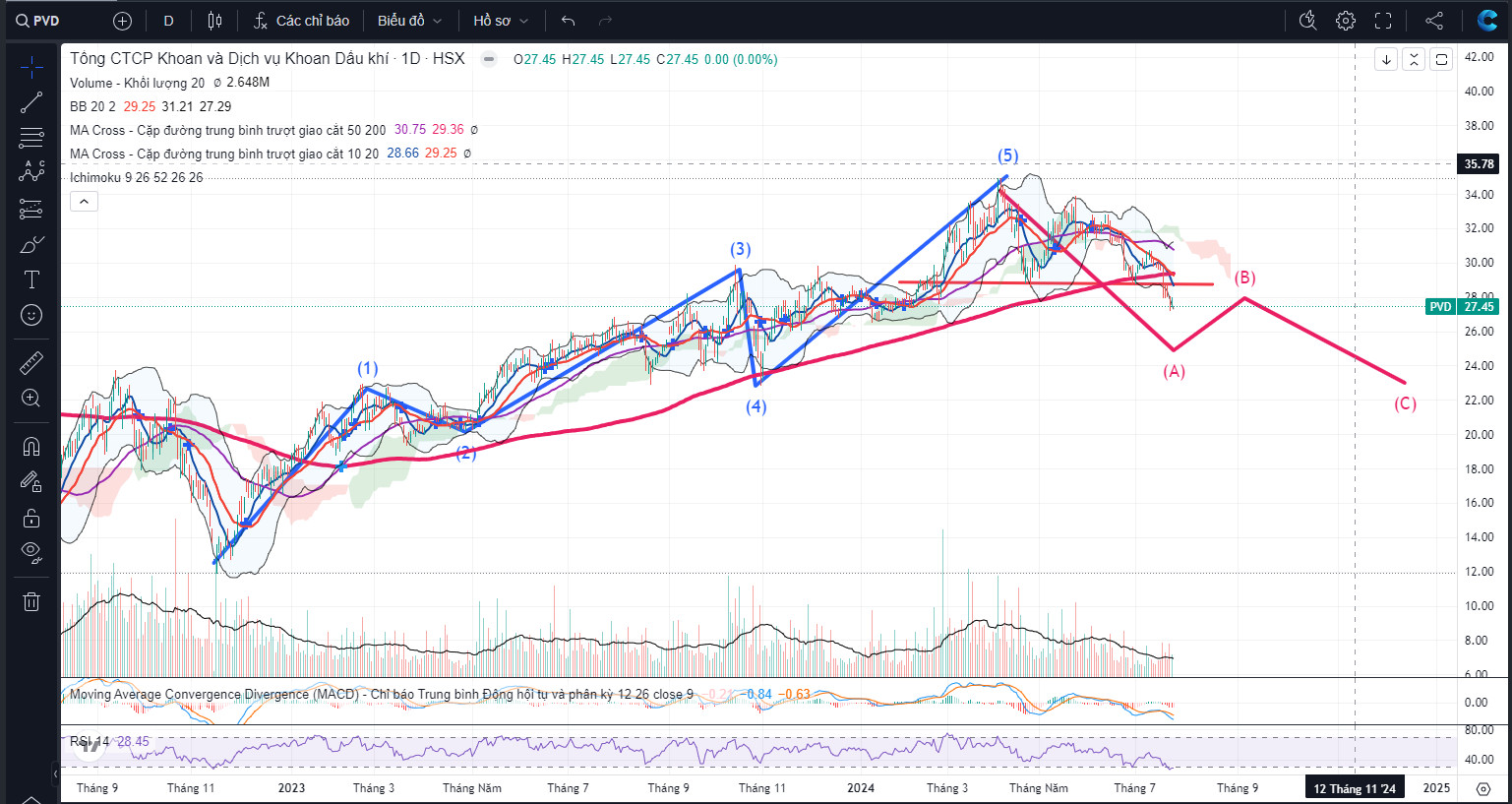This screenshot has height=804, width=1512.
Task: Open time axis settings gear icon
Action: [x=1483, y=788]
